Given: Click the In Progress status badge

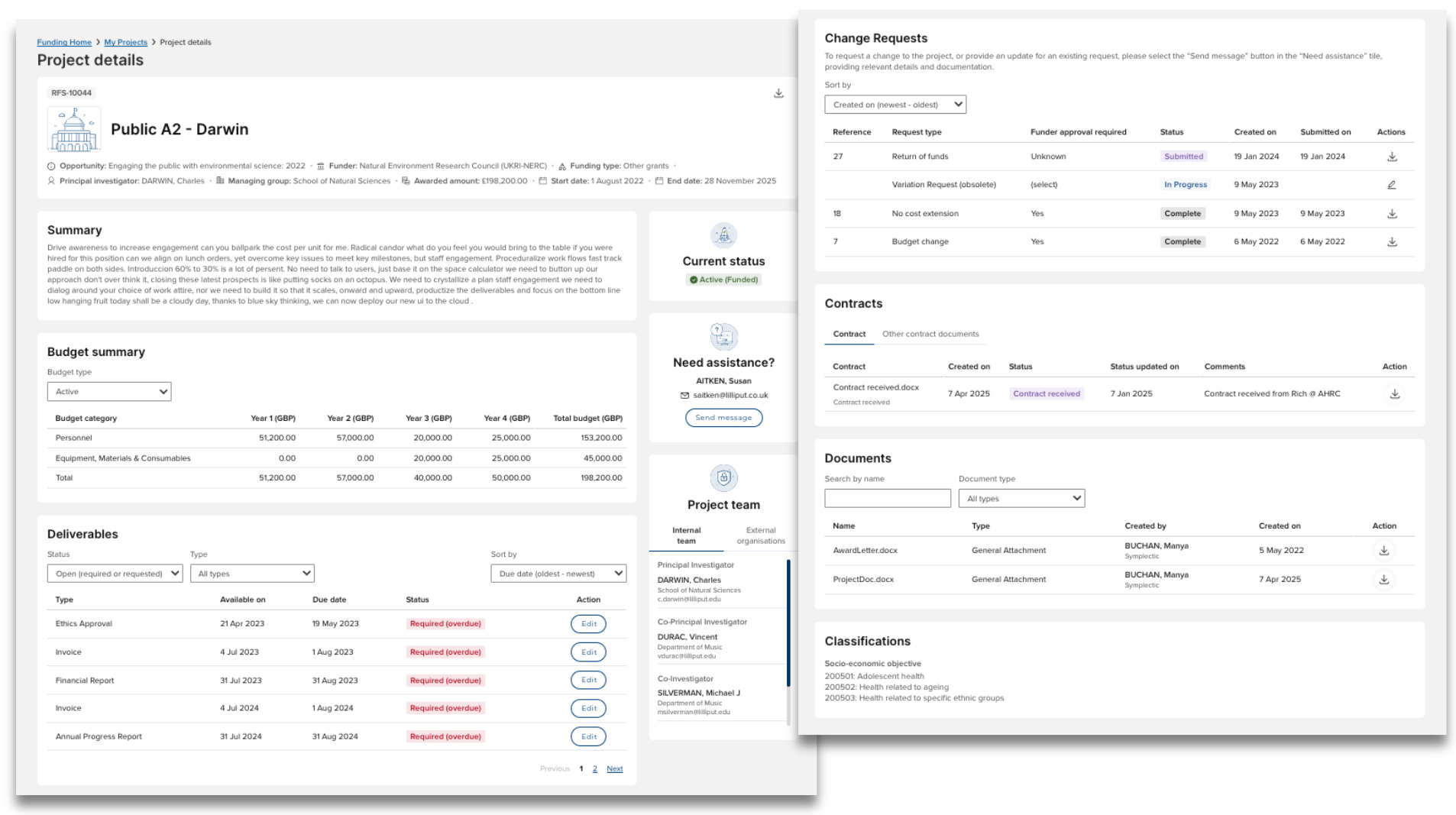Looking at the screenshot, I should point(1186,185).
